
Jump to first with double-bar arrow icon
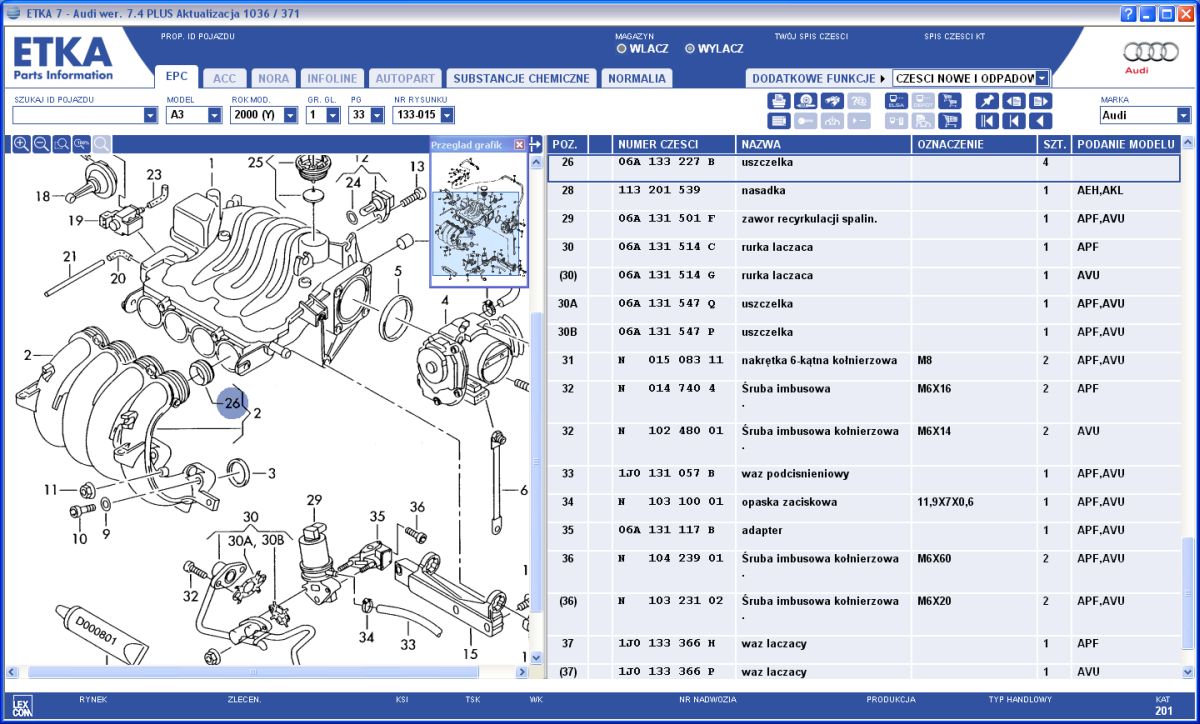(x=987, y=121)
